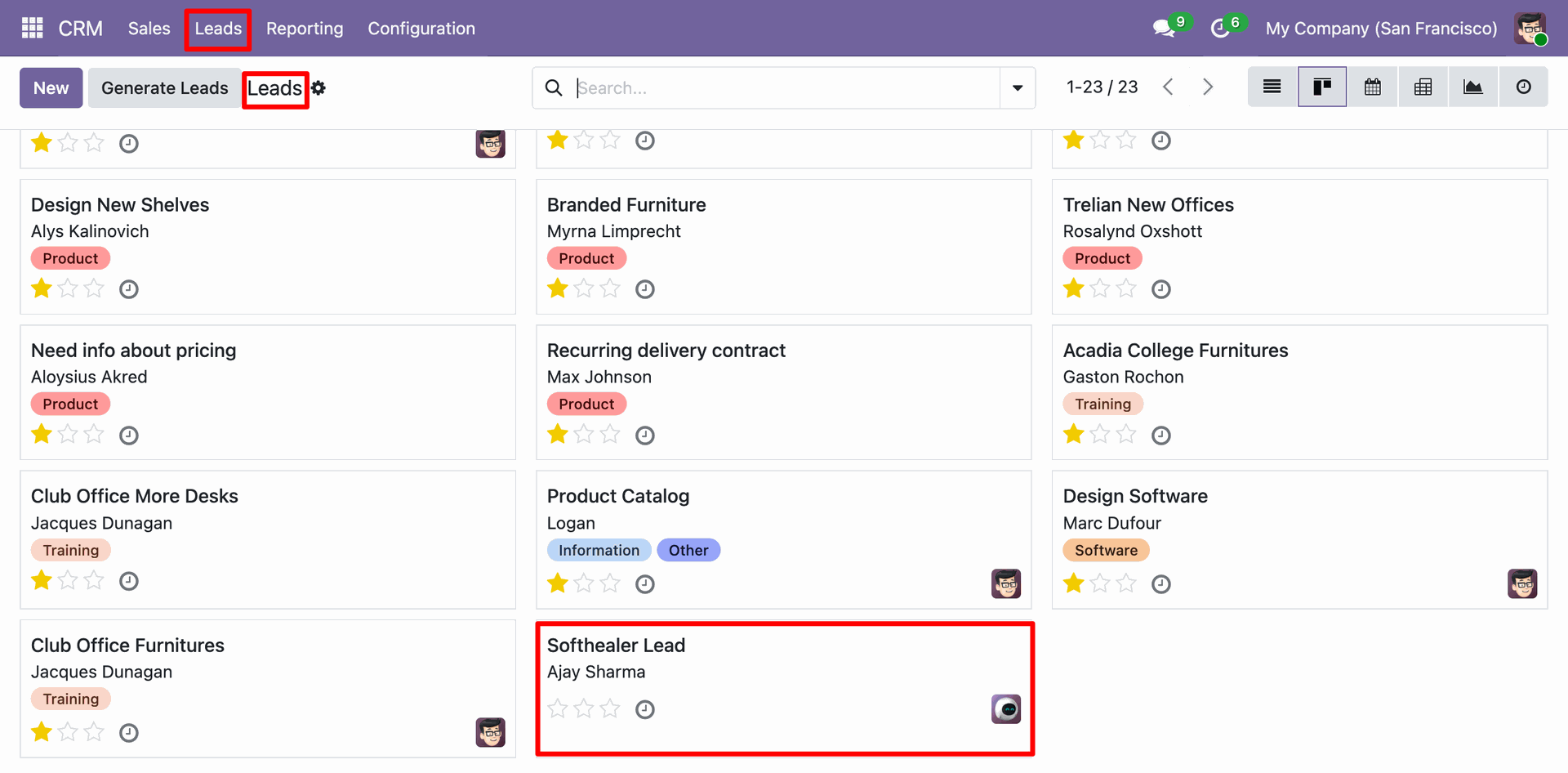Set second star on Branded Furniture
The width and height of the screenshot is (1568, 773).
[x=584, y=288]
